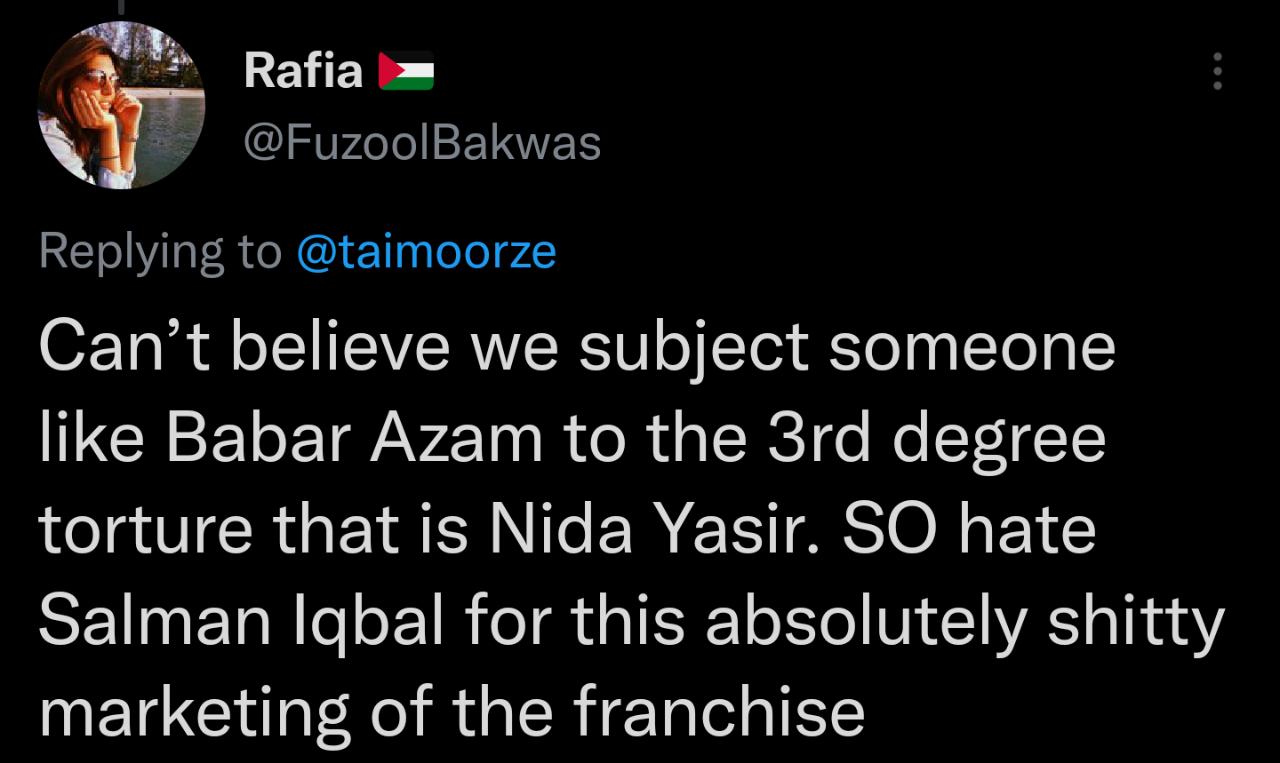The width and height of the screenshot is (1280, 763).
Task: Click the words 'SO hate' in tweet
Action: 969,529
